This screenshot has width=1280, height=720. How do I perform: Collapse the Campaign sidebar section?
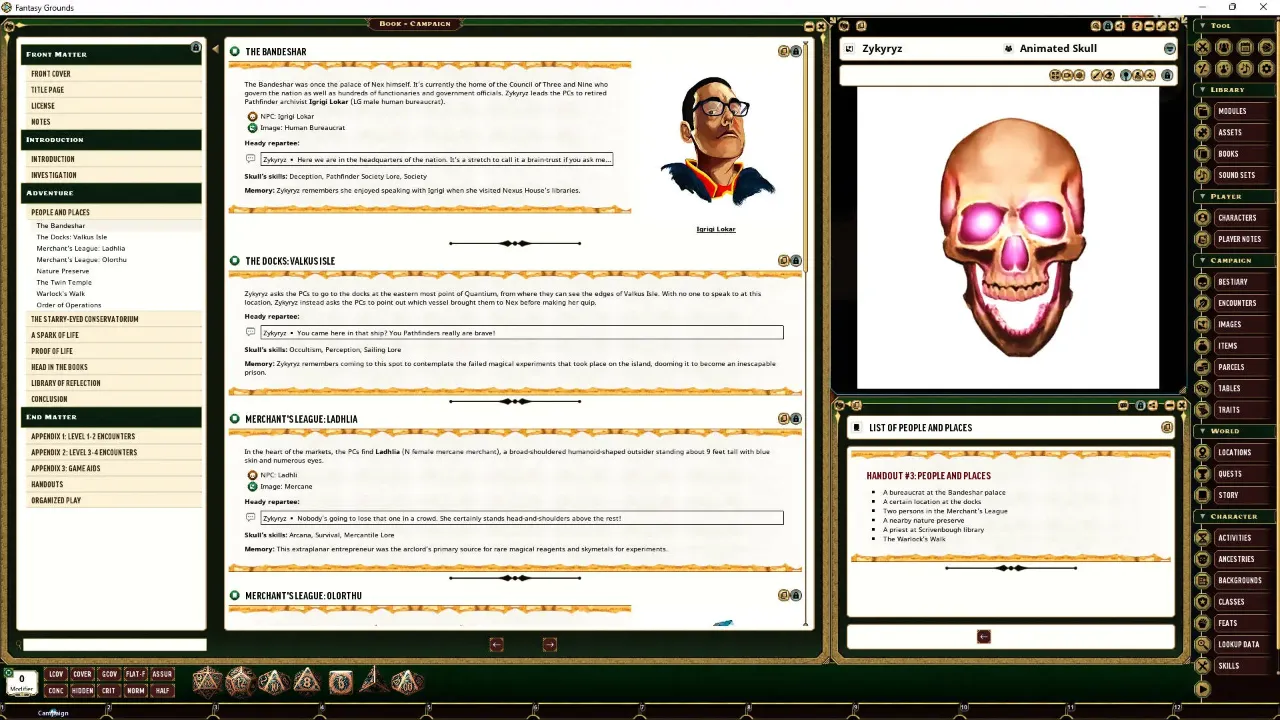(1202, 260)
